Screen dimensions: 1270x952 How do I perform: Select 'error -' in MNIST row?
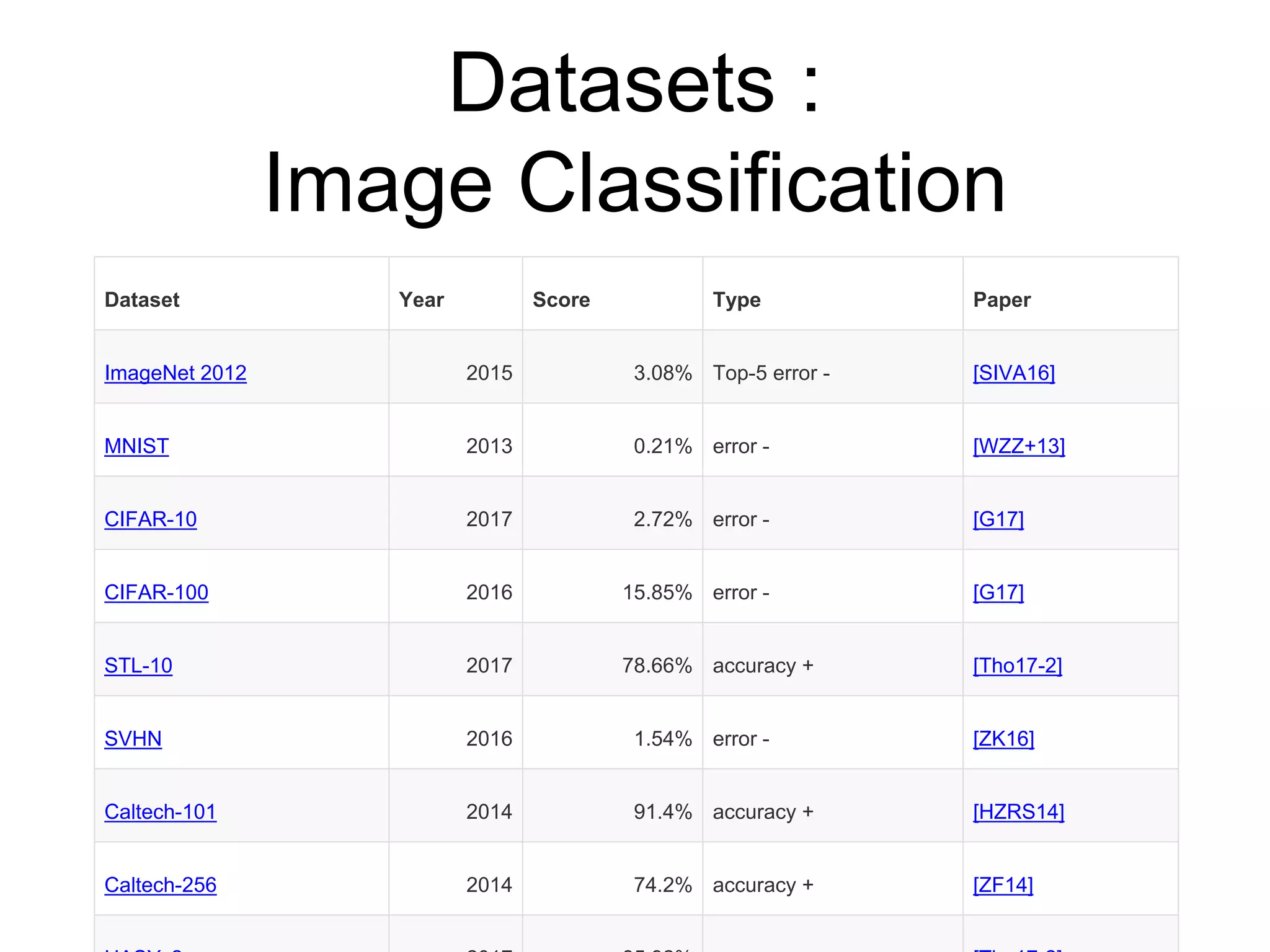point(741,446)
